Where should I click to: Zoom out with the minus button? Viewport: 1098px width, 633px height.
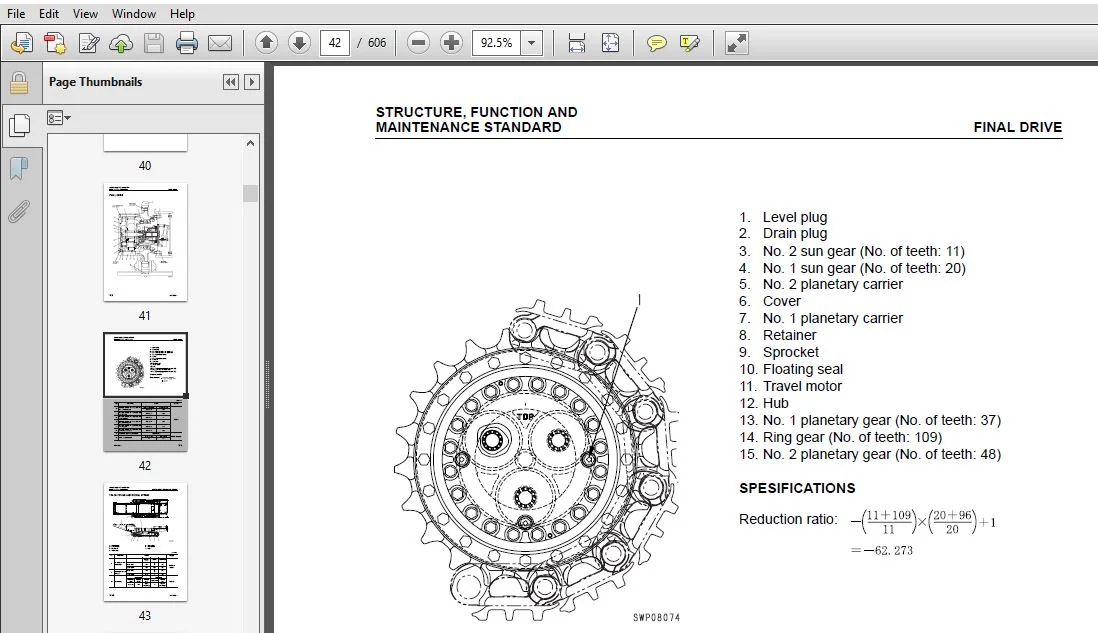tap(418, 43)
